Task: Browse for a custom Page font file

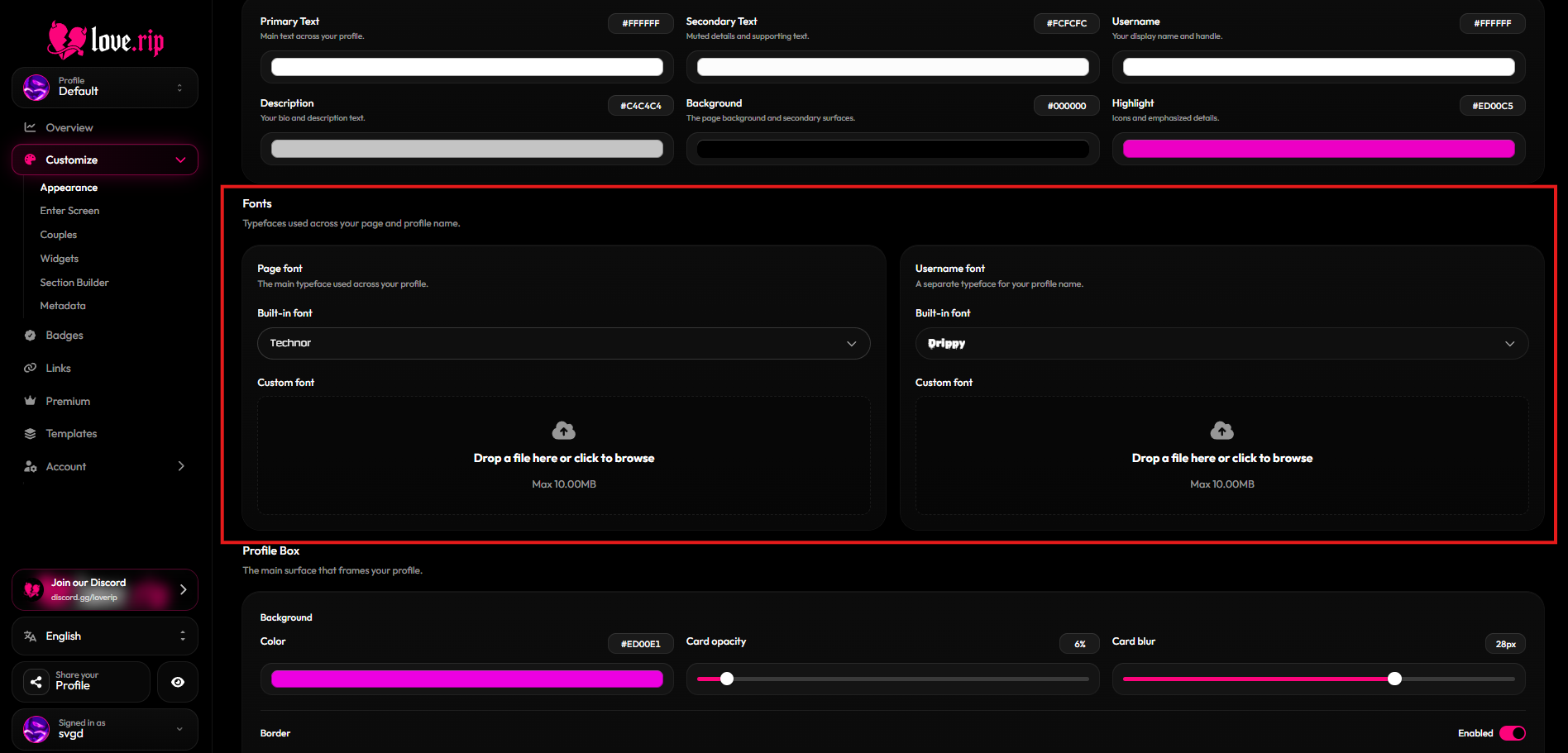Action: [564, 455]
